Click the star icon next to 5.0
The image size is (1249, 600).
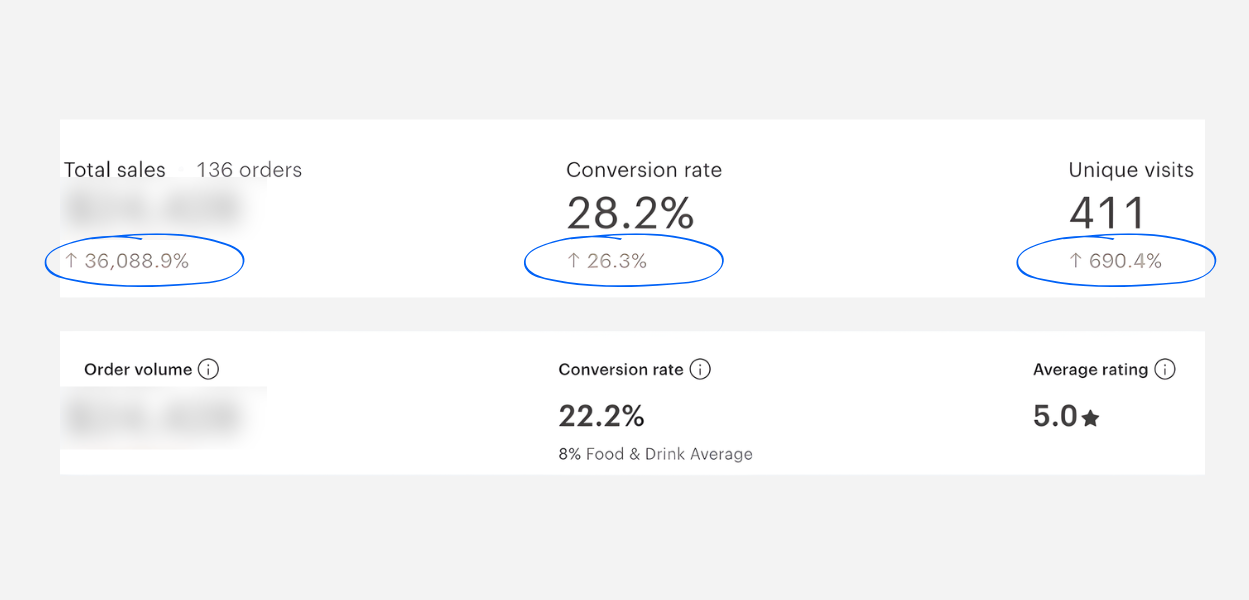tap(1091, 418)
